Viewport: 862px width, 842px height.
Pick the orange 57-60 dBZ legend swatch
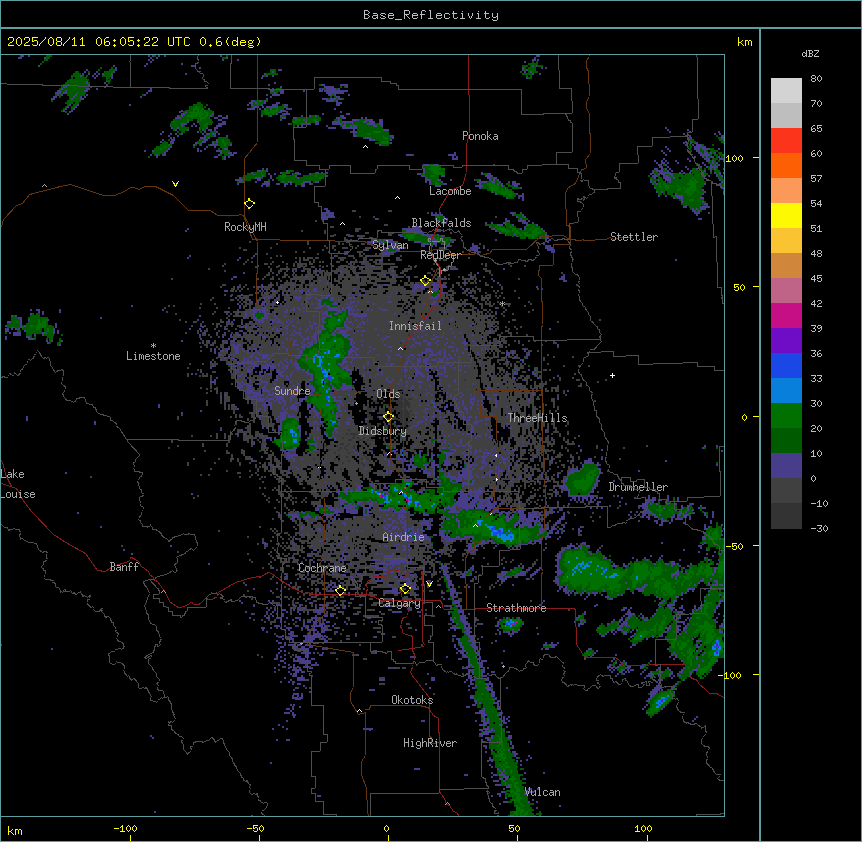[x=786, y=165]
